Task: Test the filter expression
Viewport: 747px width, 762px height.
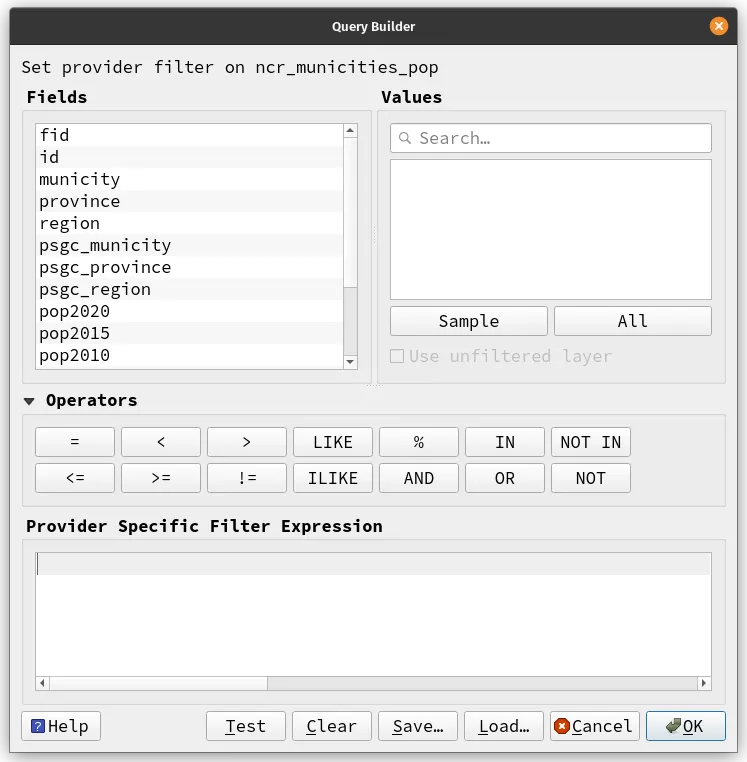Action: (x=246, y=726)
